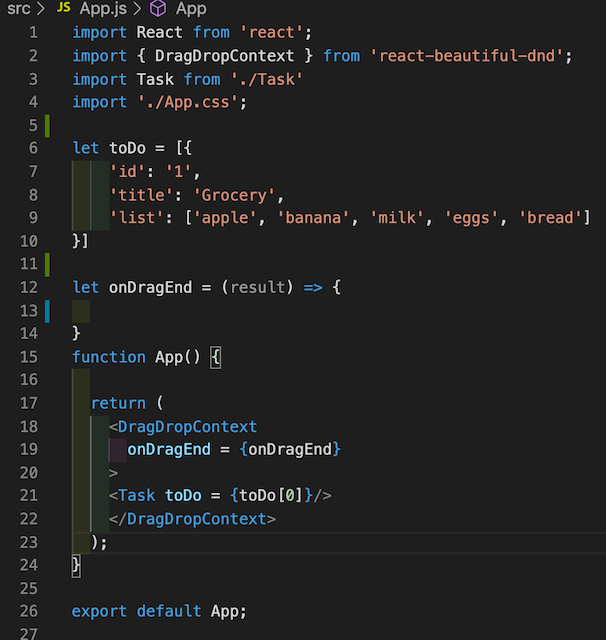Image resolution: width=606 pixels, height=640 pixels.
Task: Click the blue modified marker at line 13
Action: tap(47, 311)
